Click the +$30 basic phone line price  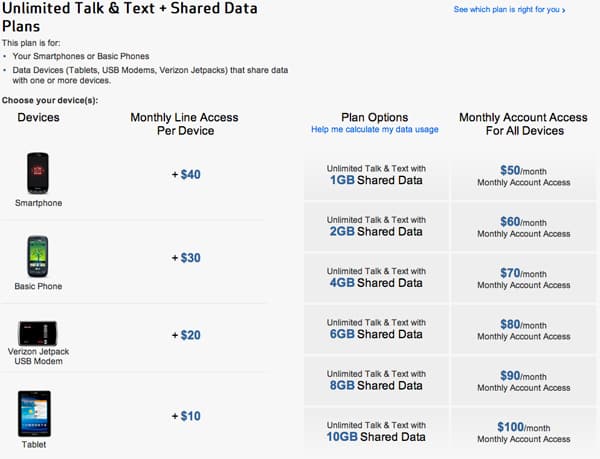[185, 258]
